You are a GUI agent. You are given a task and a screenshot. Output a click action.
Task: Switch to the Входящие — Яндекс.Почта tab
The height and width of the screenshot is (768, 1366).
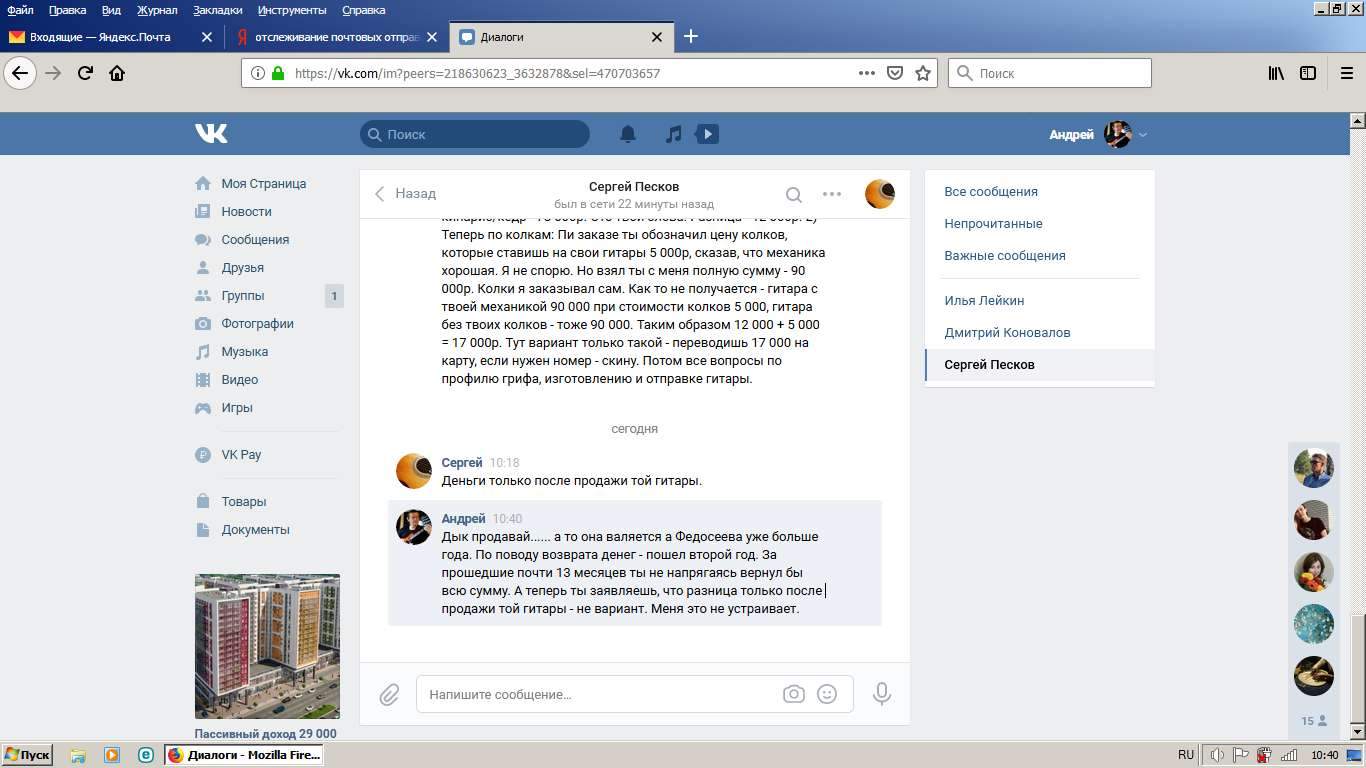tap(100, 37)
